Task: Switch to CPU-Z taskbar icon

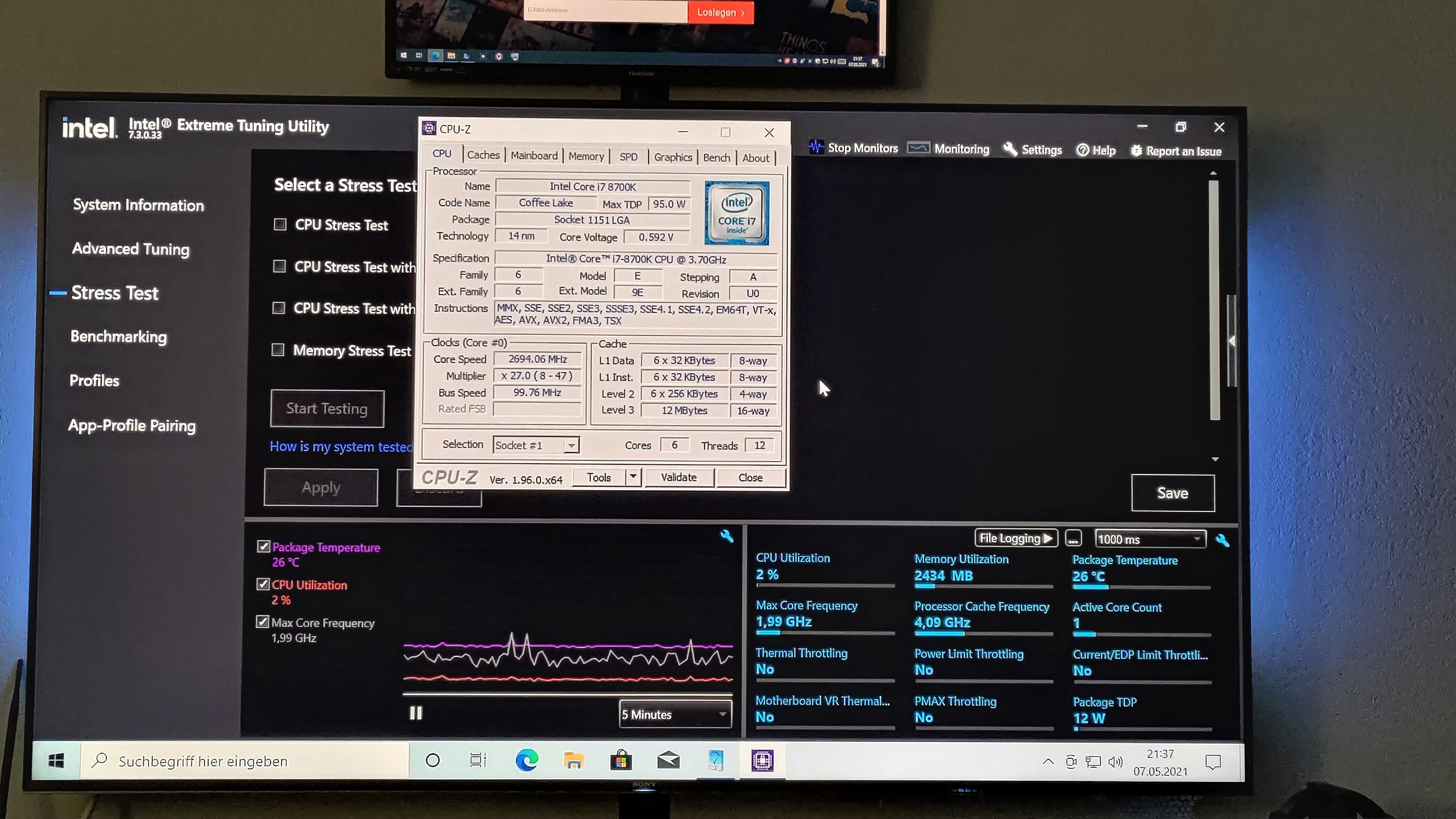Action: click(762, 761)
